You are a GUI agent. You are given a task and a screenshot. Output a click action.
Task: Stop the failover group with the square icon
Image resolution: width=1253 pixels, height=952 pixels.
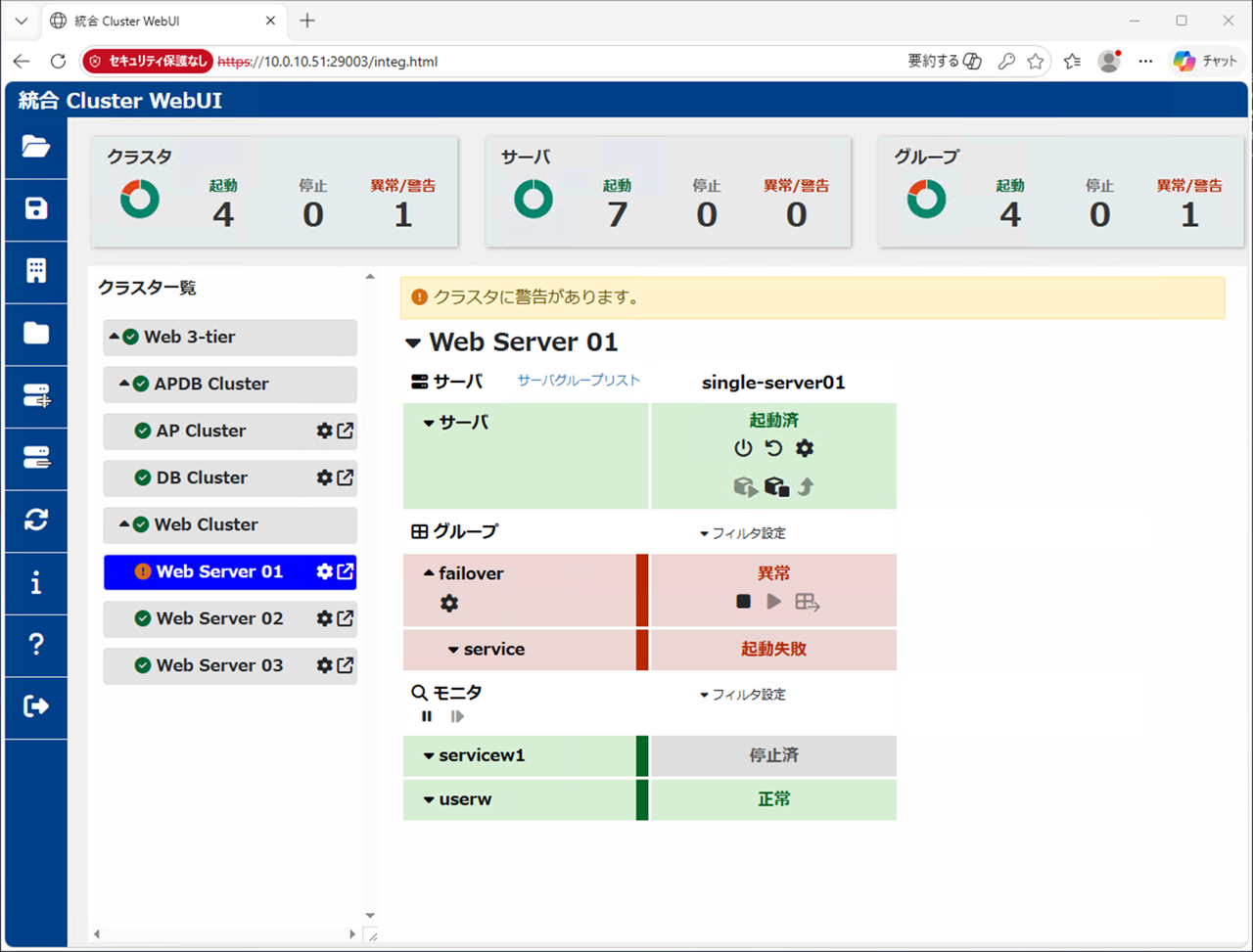tap(744, 601)
